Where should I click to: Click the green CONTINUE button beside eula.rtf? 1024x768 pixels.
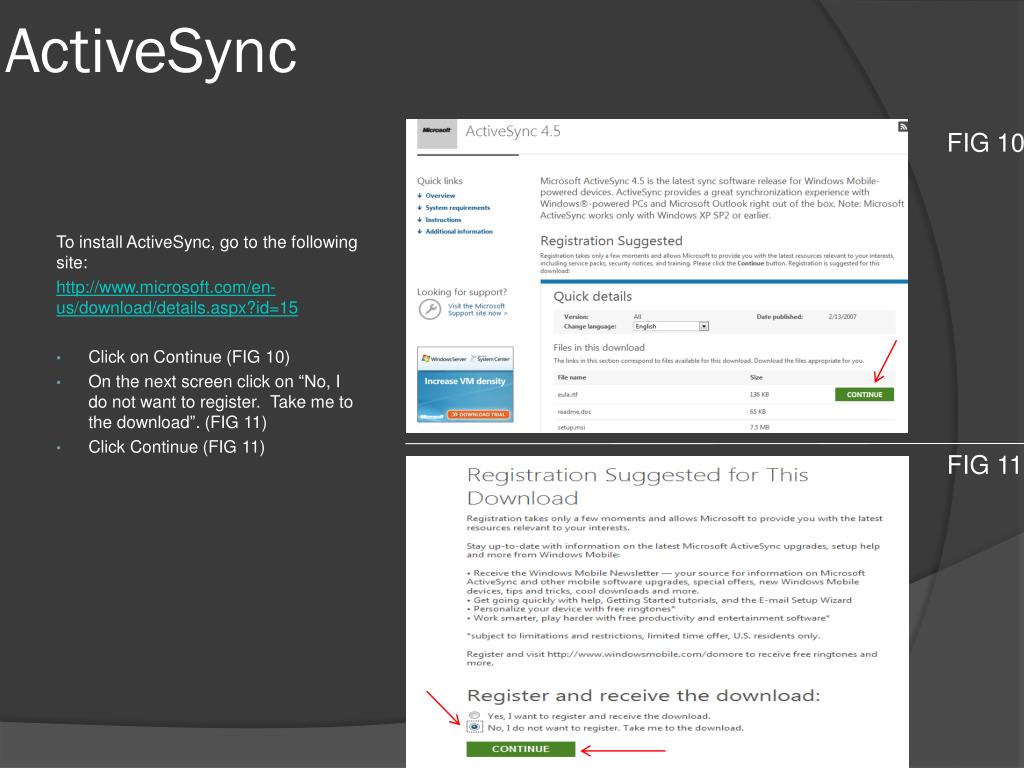point(864,394)
